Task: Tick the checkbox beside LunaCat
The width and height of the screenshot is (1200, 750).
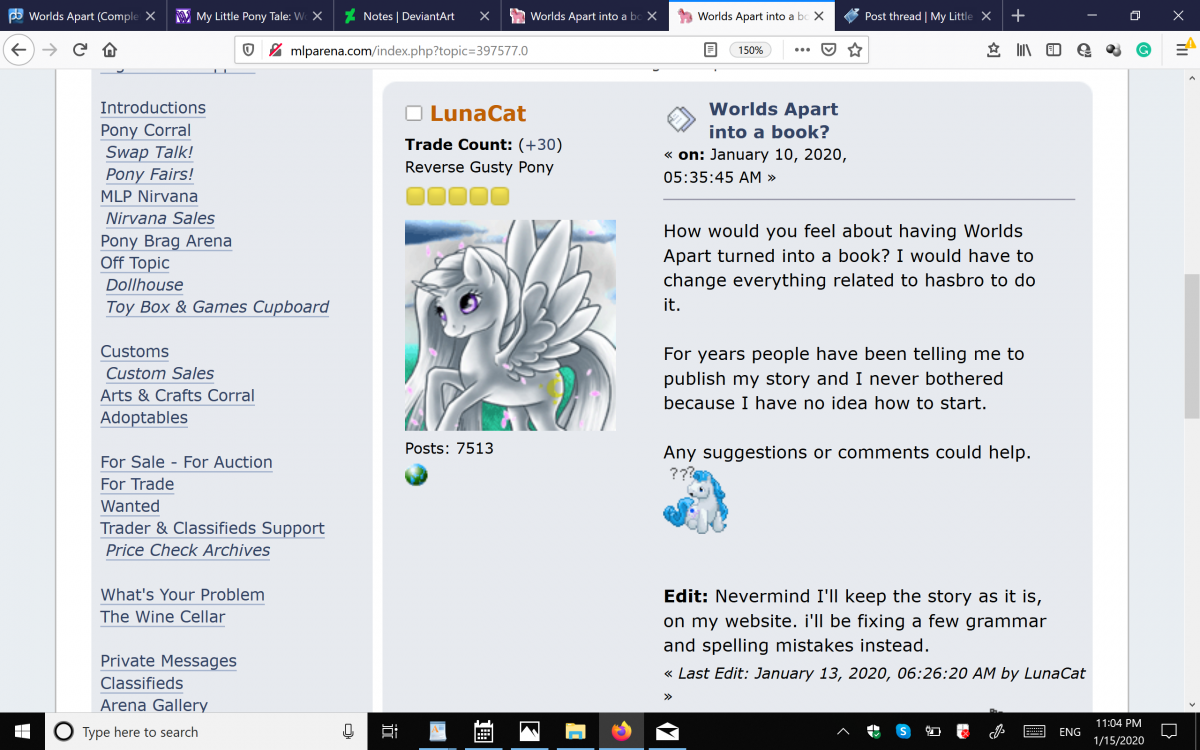Action: [x=413, y=114]
